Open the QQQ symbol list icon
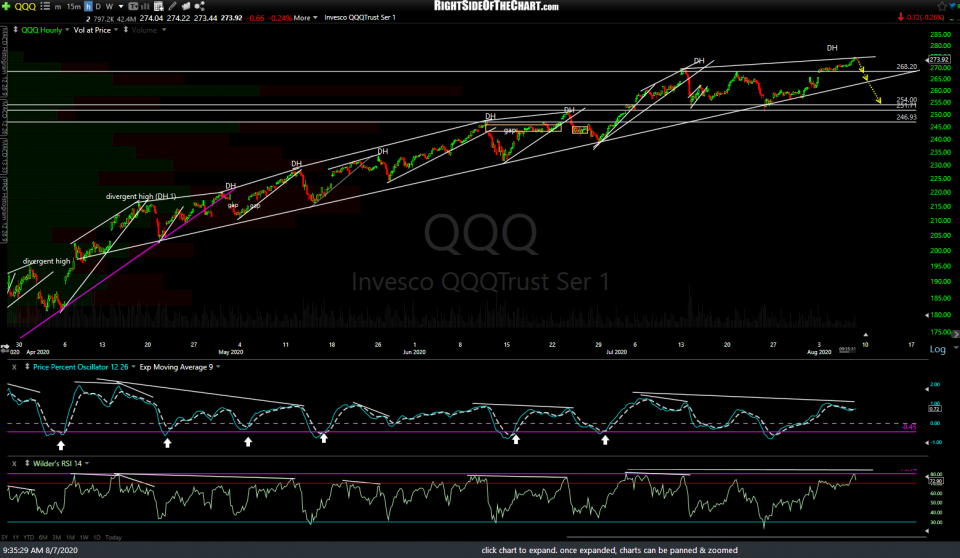The image size is (960, 558). tap(45, 6)
